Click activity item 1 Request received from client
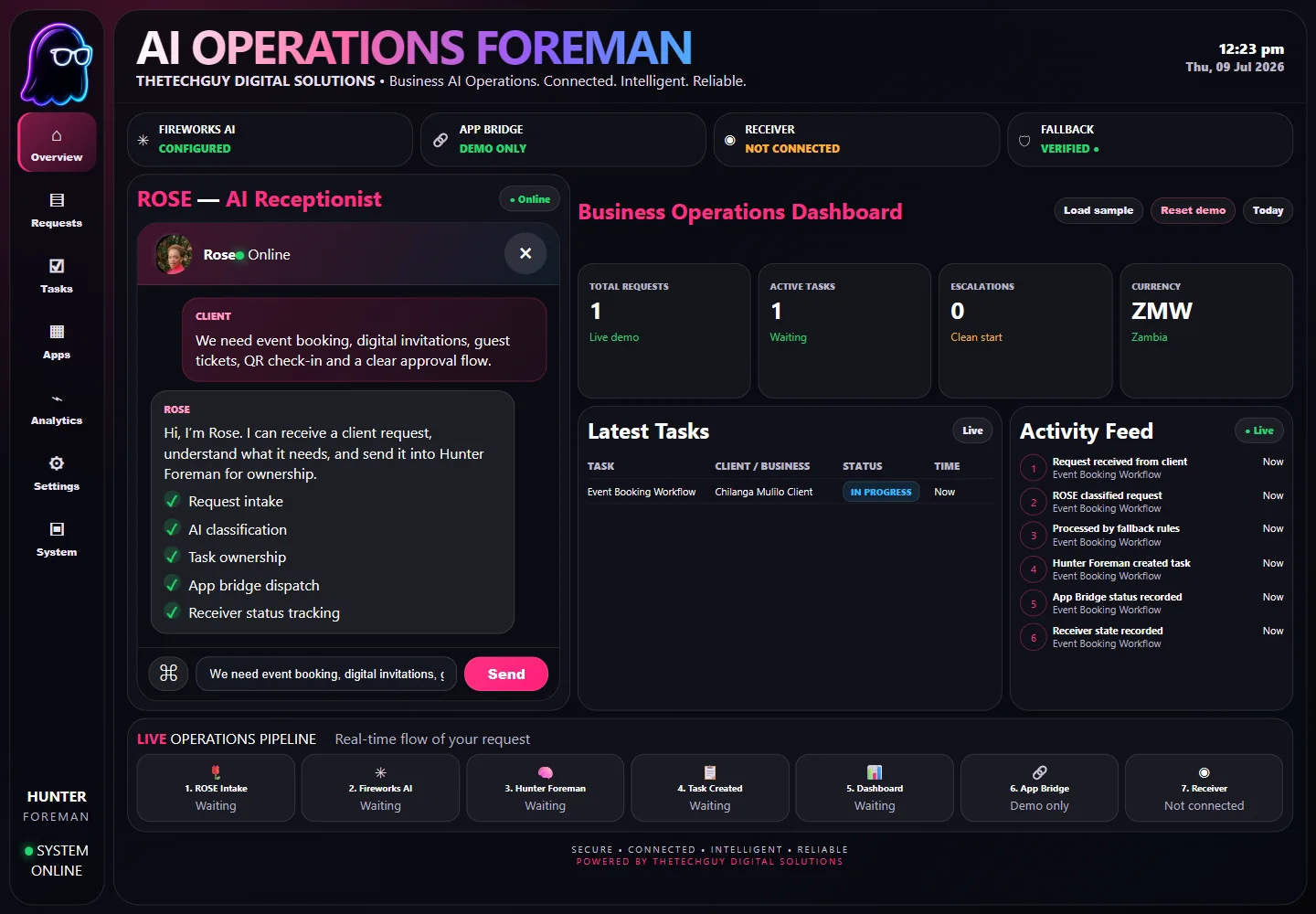The height and width of the screenshot is (914, 1316). click(1151, 468)
